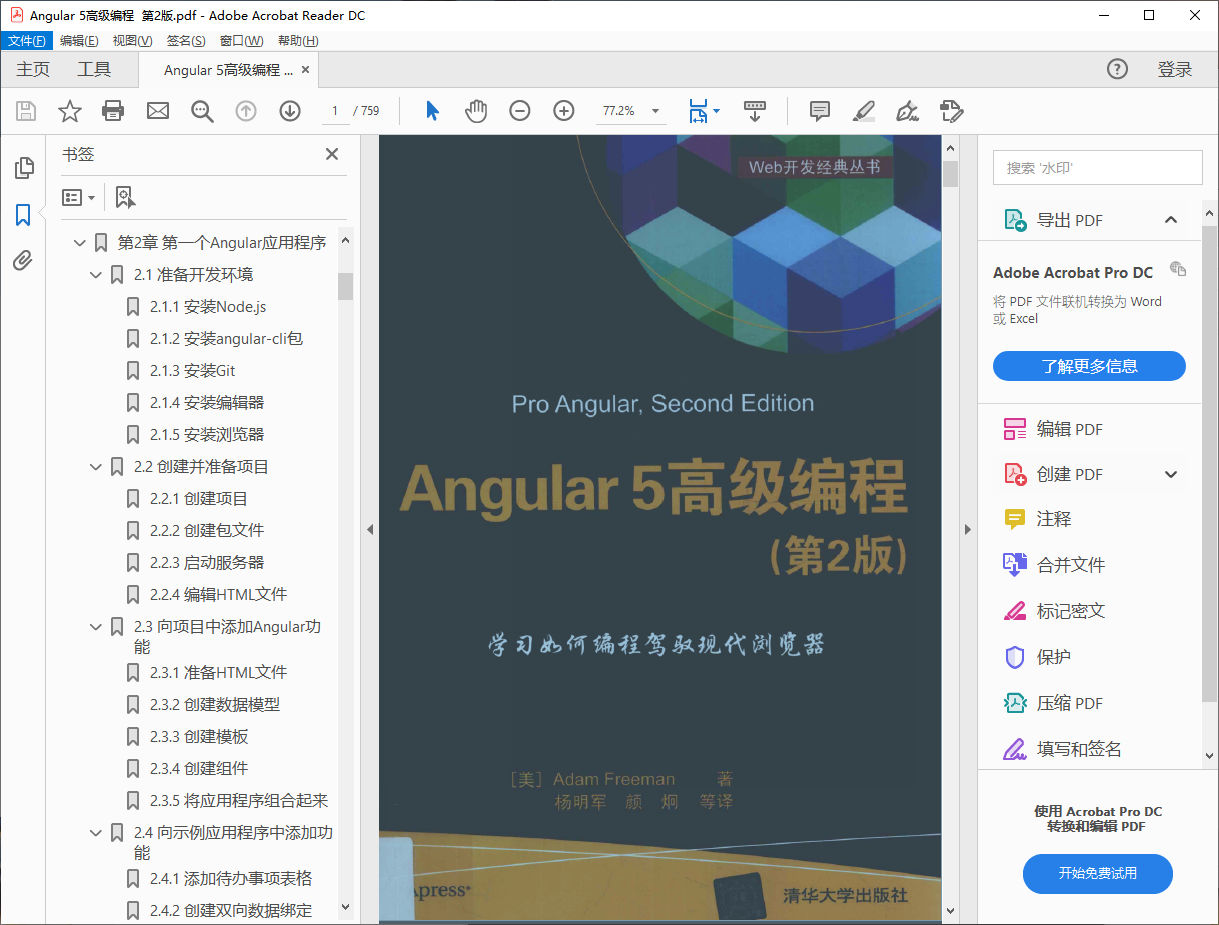The height and width of the screenshot is (925, 1219).
Task: Click the find current bookmark icon
Action: tap(124, 197)
